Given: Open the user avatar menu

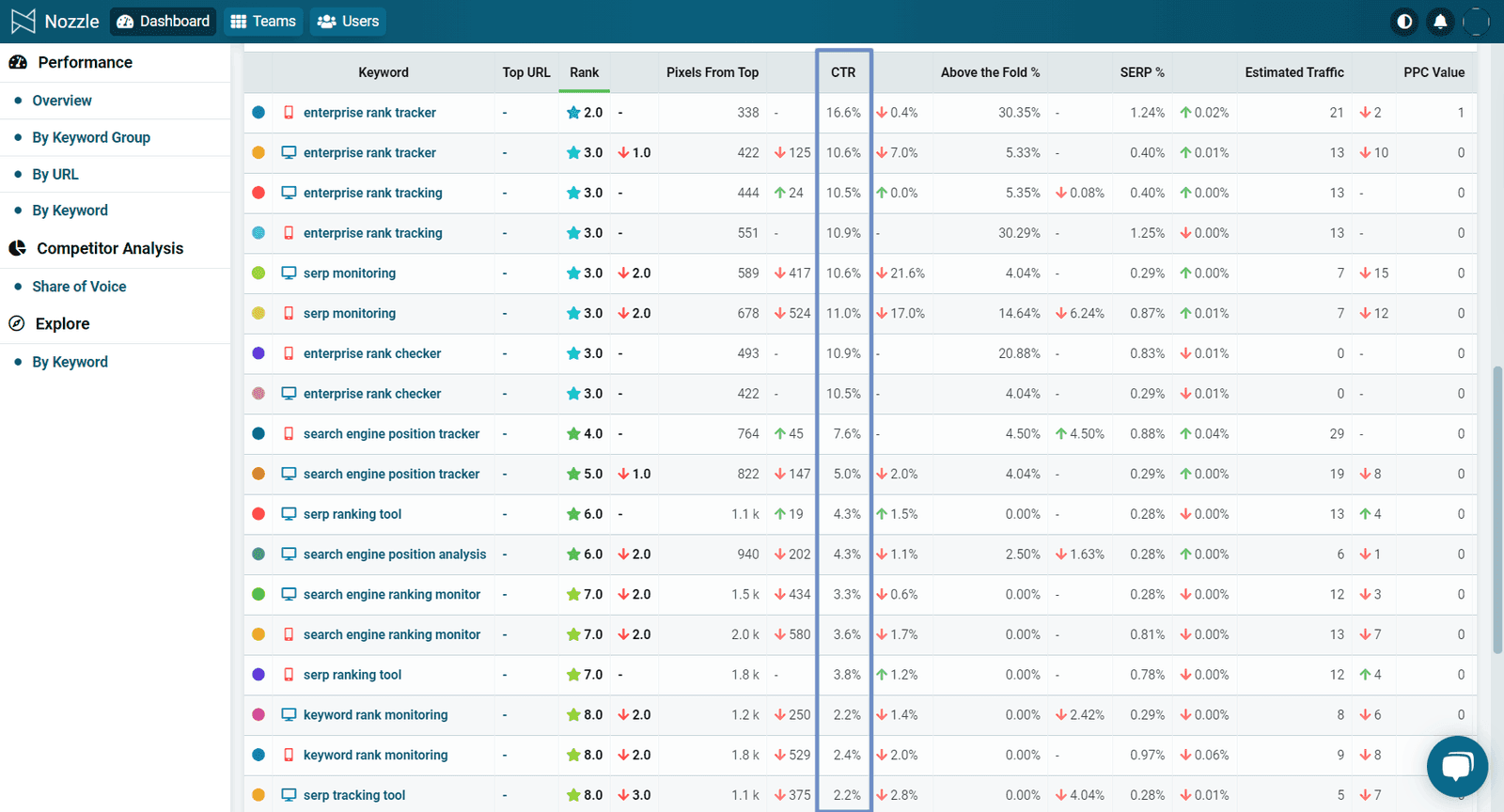Looking at the screenshot, I should click(1476, 21).
